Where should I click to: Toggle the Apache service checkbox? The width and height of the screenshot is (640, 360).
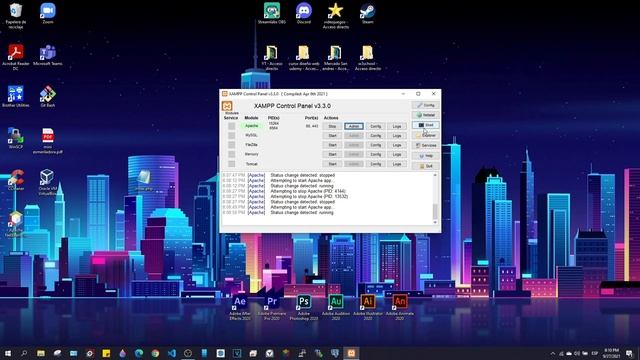[x=231, y=126]
